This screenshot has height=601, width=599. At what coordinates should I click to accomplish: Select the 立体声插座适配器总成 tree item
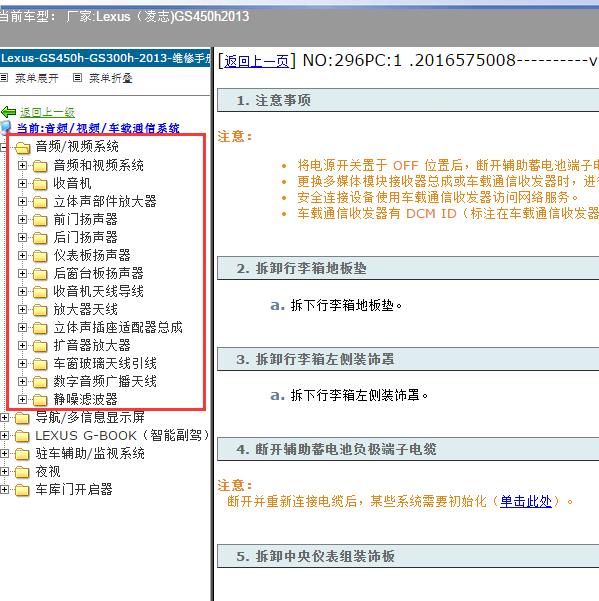118,327
